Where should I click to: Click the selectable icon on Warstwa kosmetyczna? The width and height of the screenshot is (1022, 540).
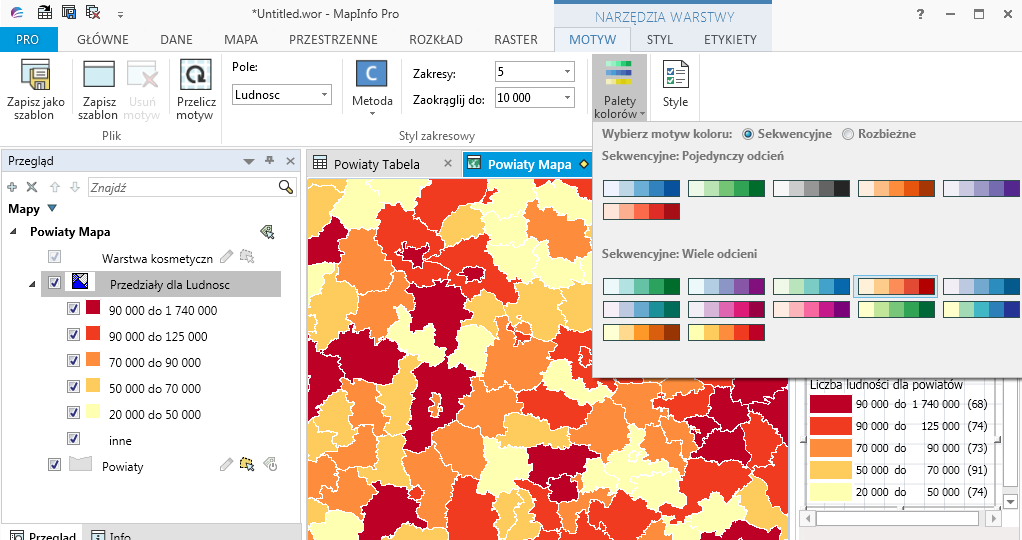247,256
